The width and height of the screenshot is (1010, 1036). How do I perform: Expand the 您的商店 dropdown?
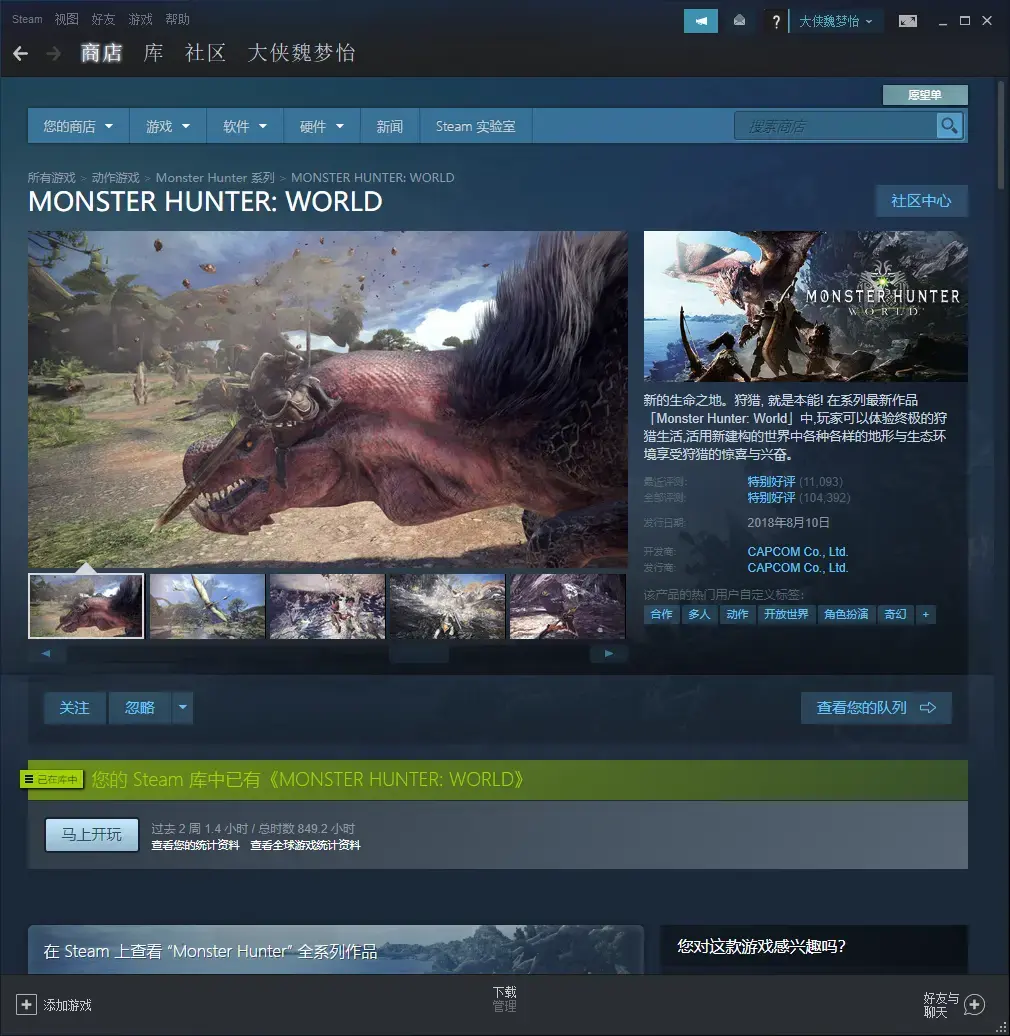(x=78, y=126)
